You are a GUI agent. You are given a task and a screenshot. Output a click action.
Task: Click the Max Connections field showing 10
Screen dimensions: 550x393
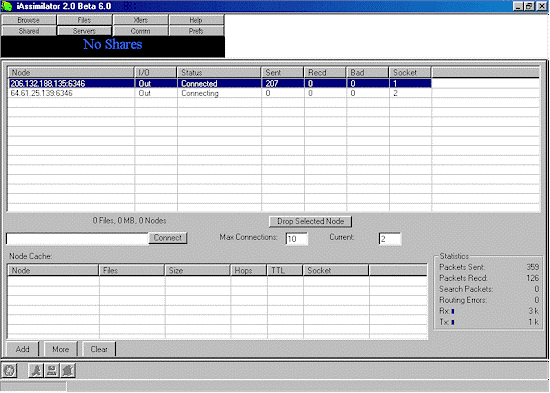click(x=296, y=239)
